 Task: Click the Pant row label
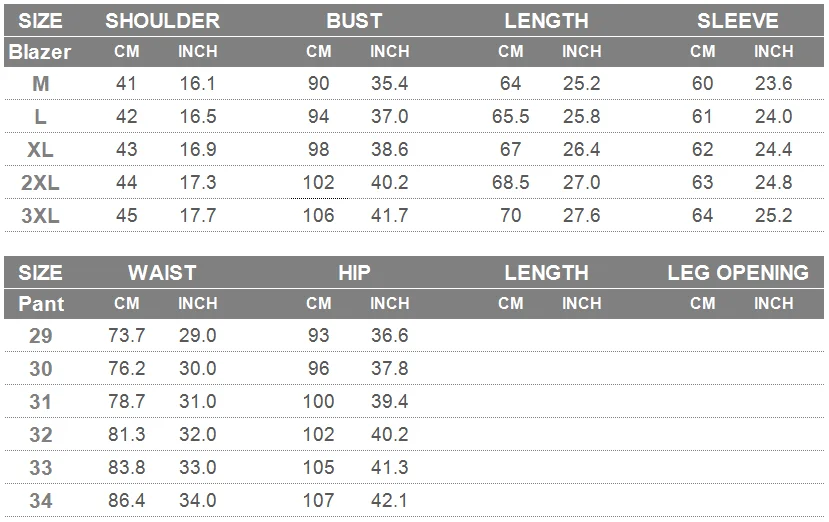click(41, 304)
